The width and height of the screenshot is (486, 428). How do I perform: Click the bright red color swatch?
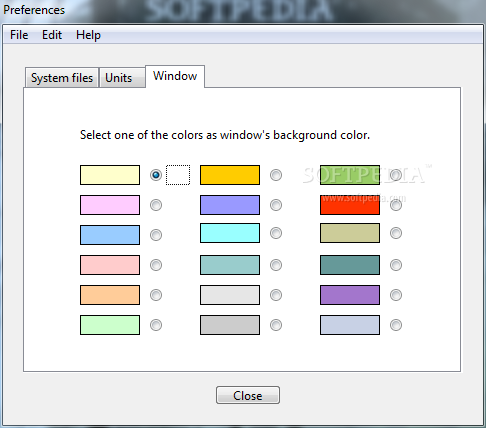point(350,205)
